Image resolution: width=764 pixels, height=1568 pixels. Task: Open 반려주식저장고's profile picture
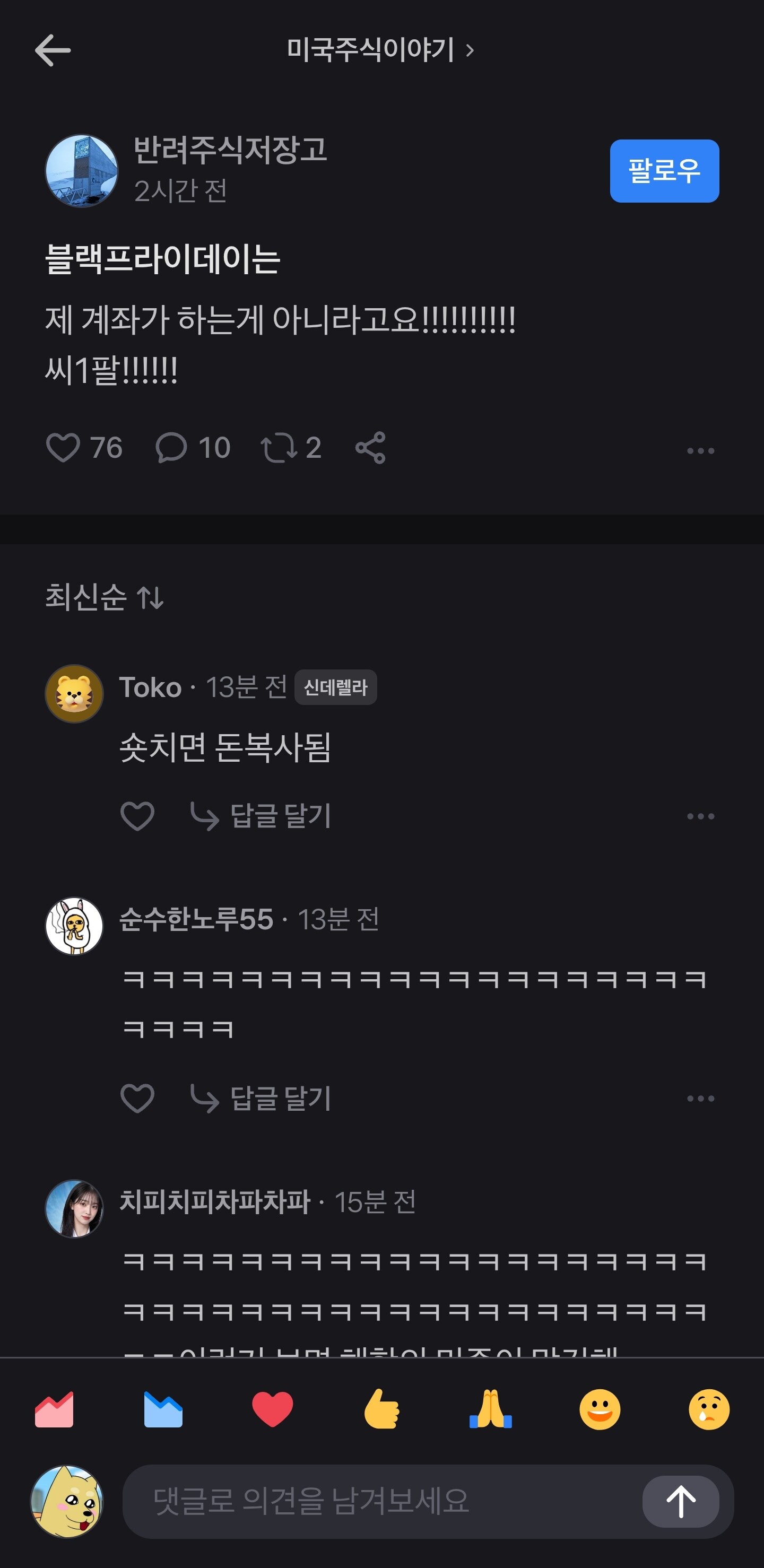pyautogui.click(x=82, y=171)
